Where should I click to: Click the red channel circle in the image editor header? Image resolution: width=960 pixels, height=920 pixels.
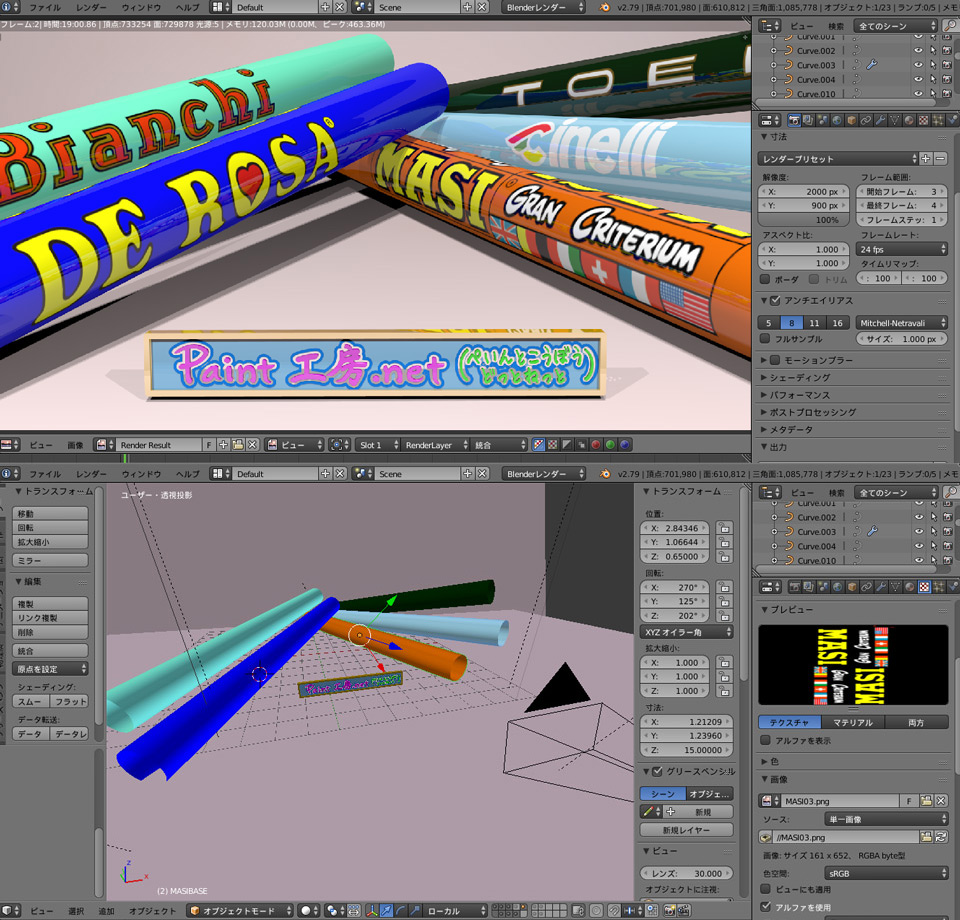[x=595, y=445]
